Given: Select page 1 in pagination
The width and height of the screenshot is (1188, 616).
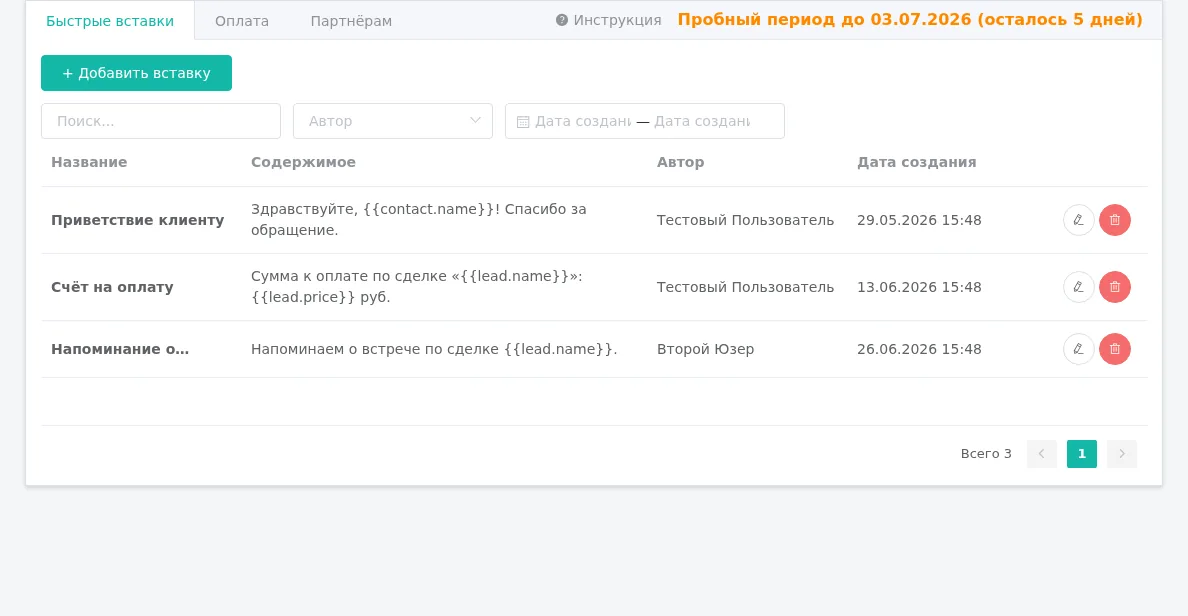Looking at the screenshot, I should (1082, 454).
